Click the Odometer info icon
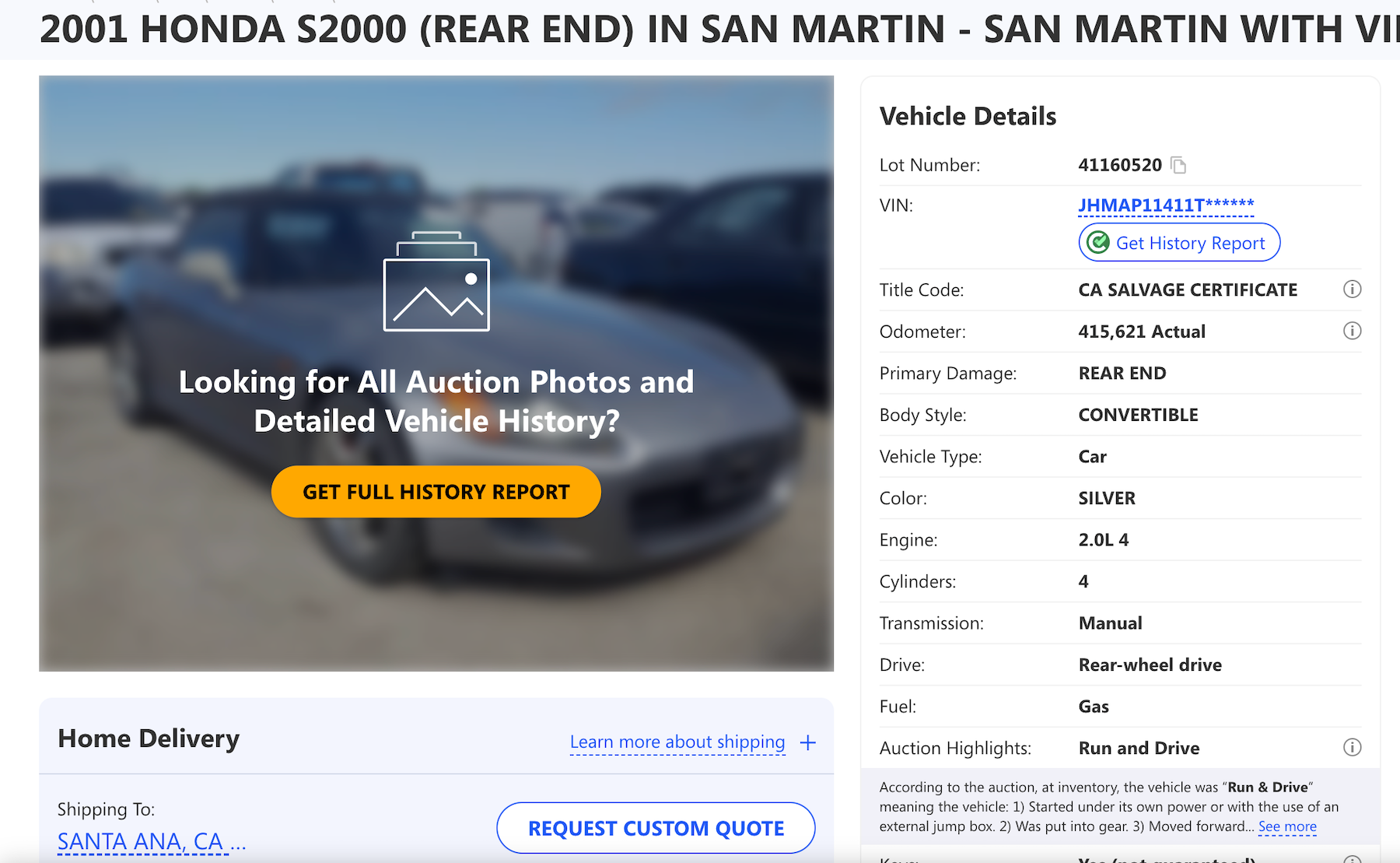 [1352, 332]
